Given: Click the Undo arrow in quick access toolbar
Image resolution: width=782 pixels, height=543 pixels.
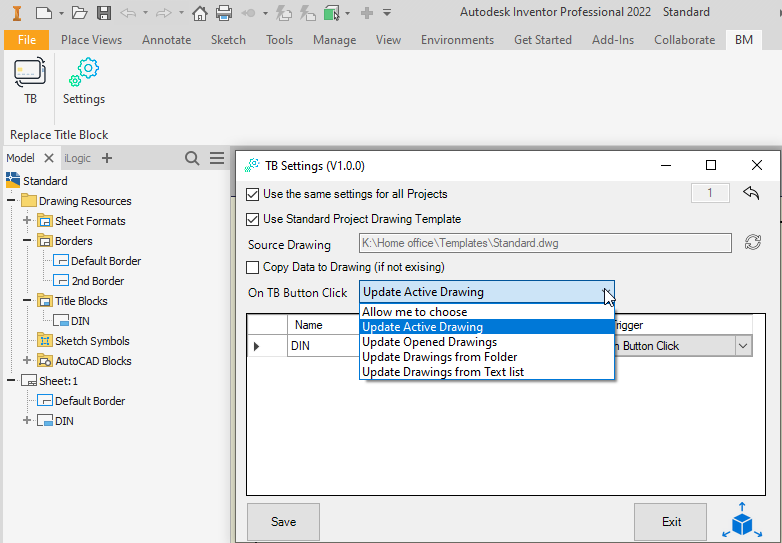Looking at the screenshot, I should [x=128, y=12].
